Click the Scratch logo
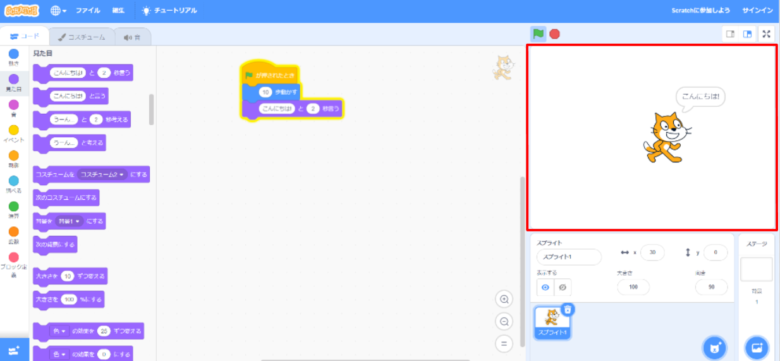The width and height of the screenshot is (780, 361). pyautogui.click(x=21, y=10)
